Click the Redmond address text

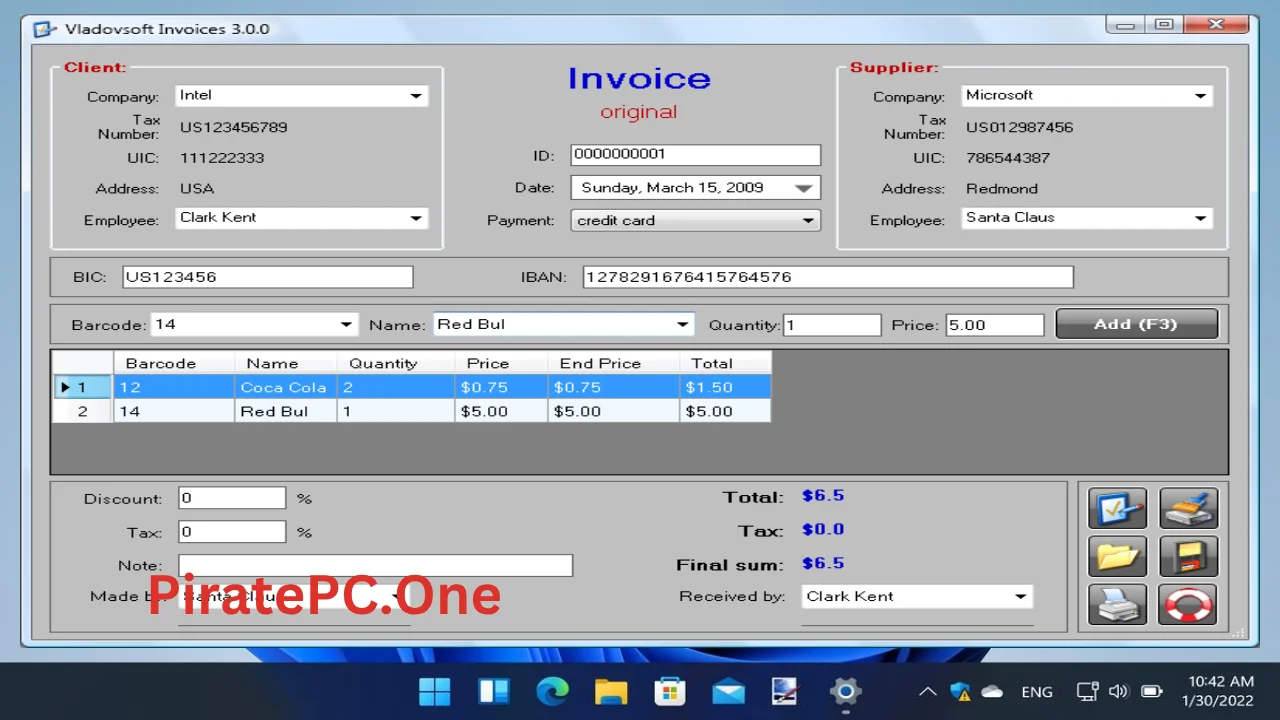coord(1002,188)
